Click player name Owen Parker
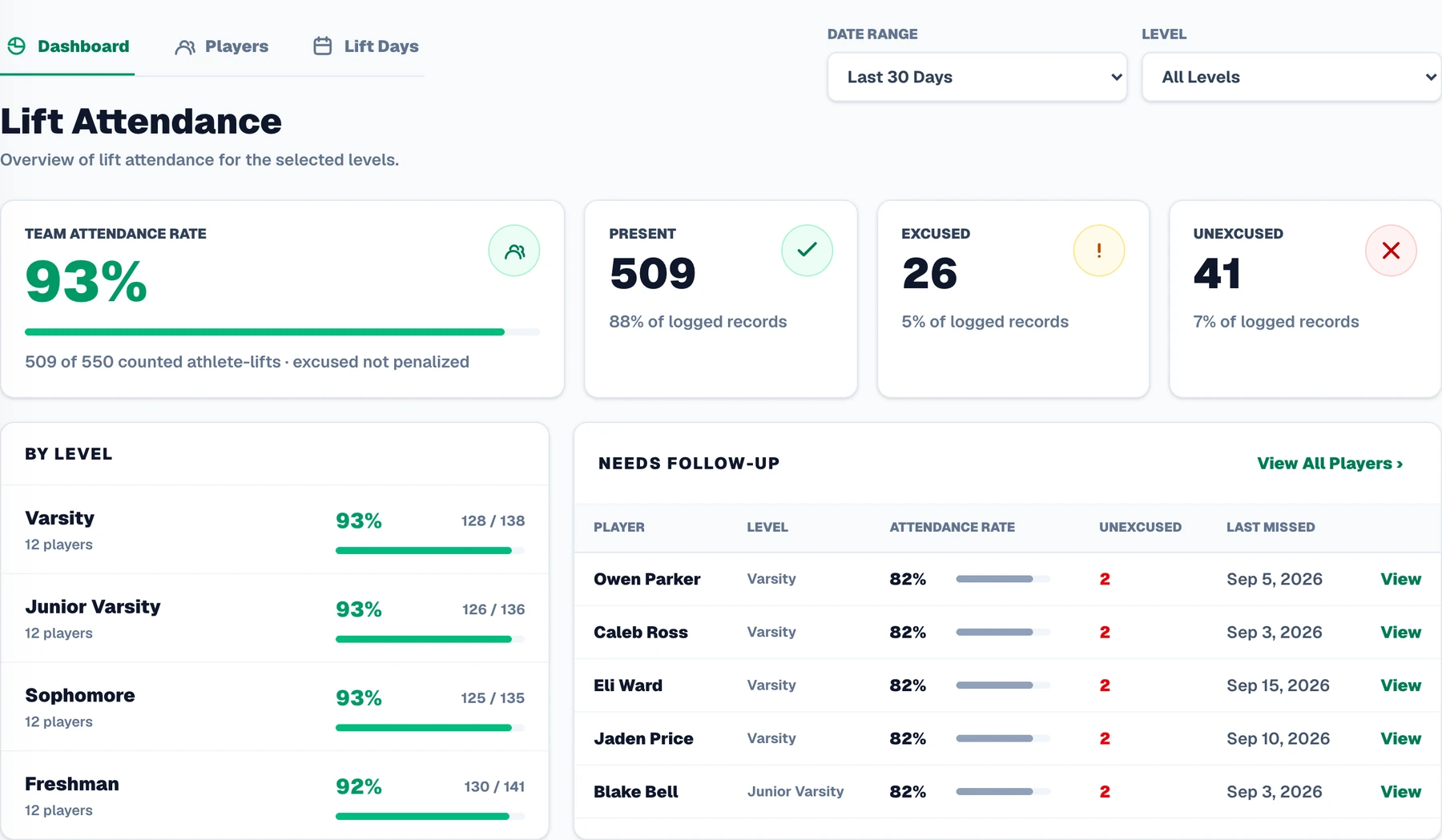This screenshot has height=840, width=1442. pyautogui.click(x=646, y=579)
